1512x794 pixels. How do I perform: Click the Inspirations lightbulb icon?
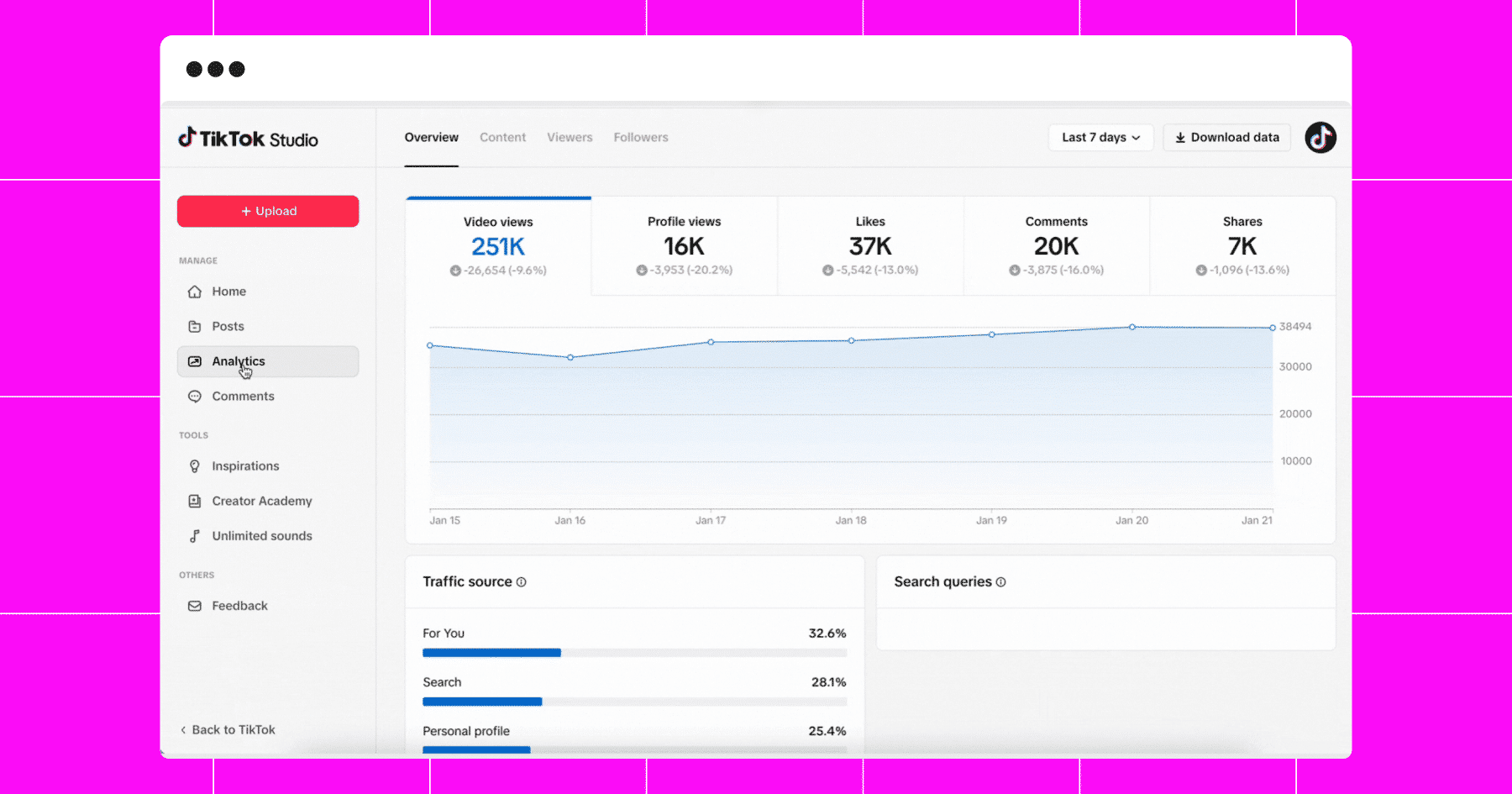pyautogui.click(x=195, y=465)
